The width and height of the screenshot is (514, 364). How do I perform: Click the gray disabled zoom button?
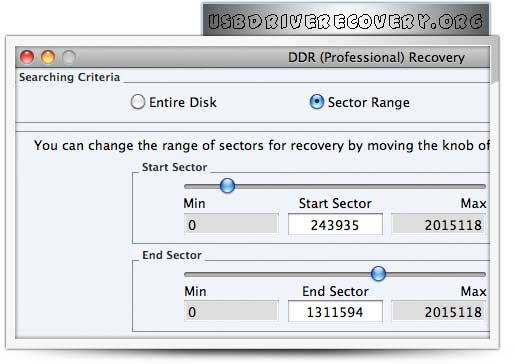[69, 57]
